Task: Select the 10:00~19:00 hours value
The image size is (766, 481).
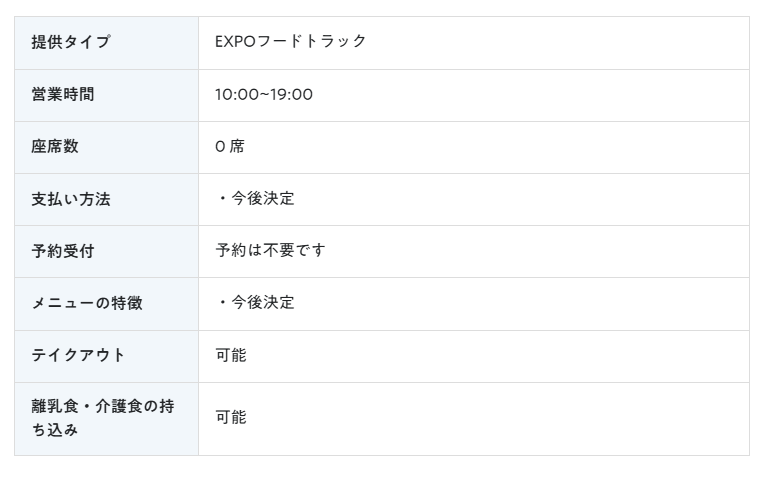Action: click(264, 94)
